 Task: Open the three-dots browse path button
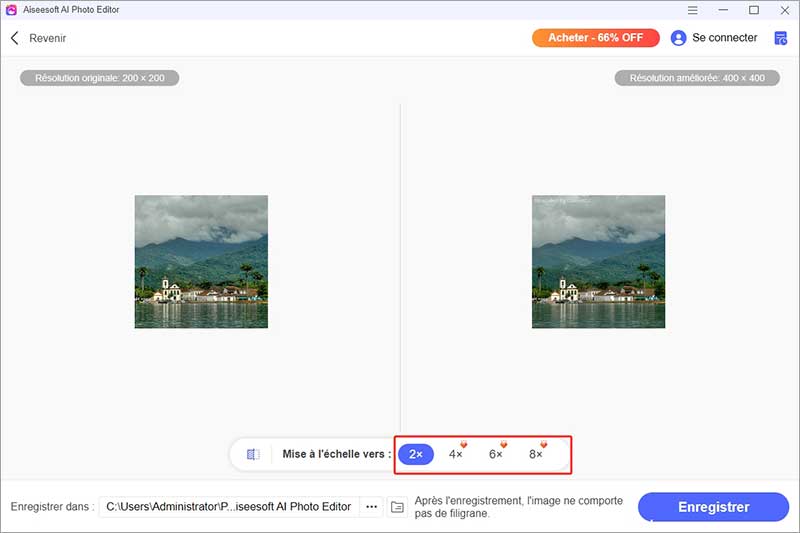[372, 507]
